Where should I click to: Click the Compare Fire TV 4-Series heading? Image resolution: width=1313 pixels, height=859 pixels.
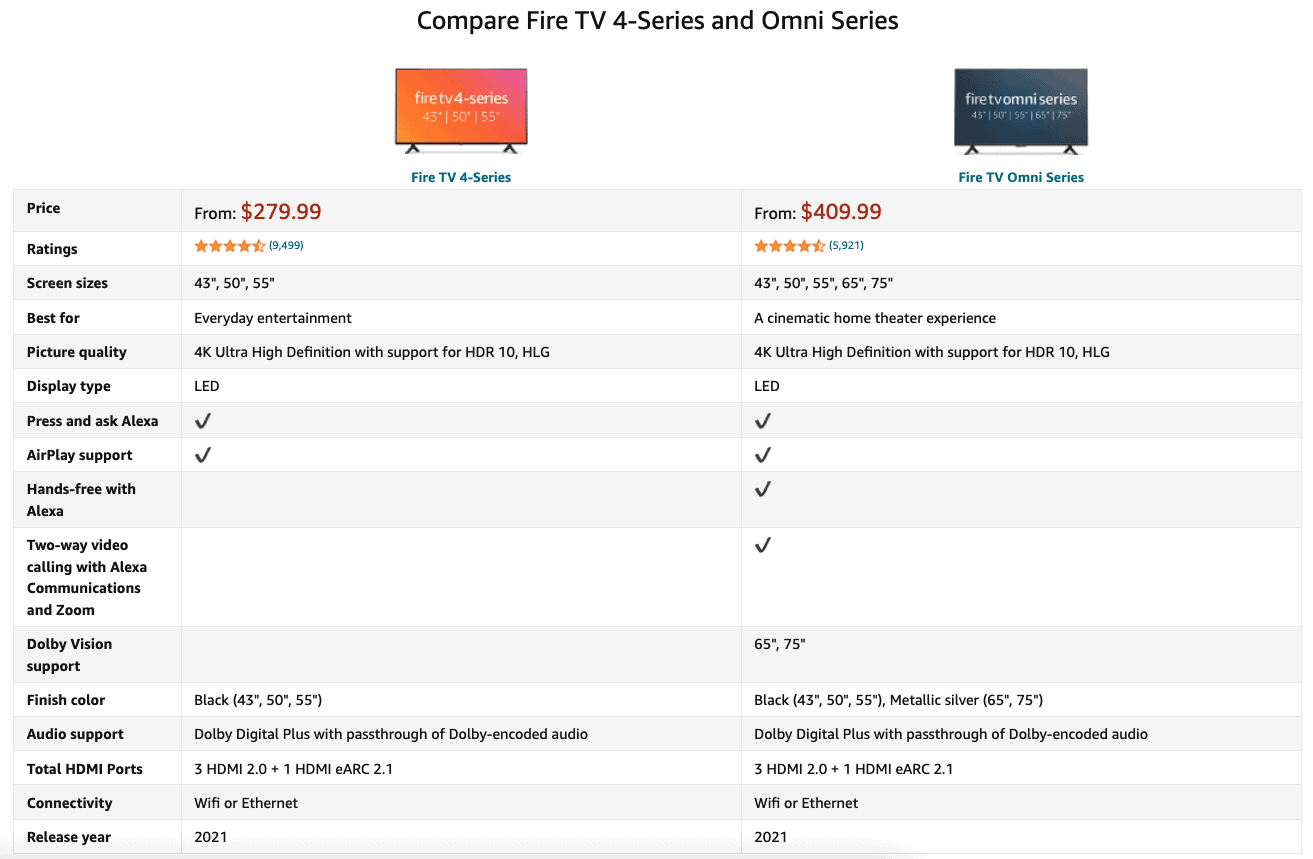[657, 21]
